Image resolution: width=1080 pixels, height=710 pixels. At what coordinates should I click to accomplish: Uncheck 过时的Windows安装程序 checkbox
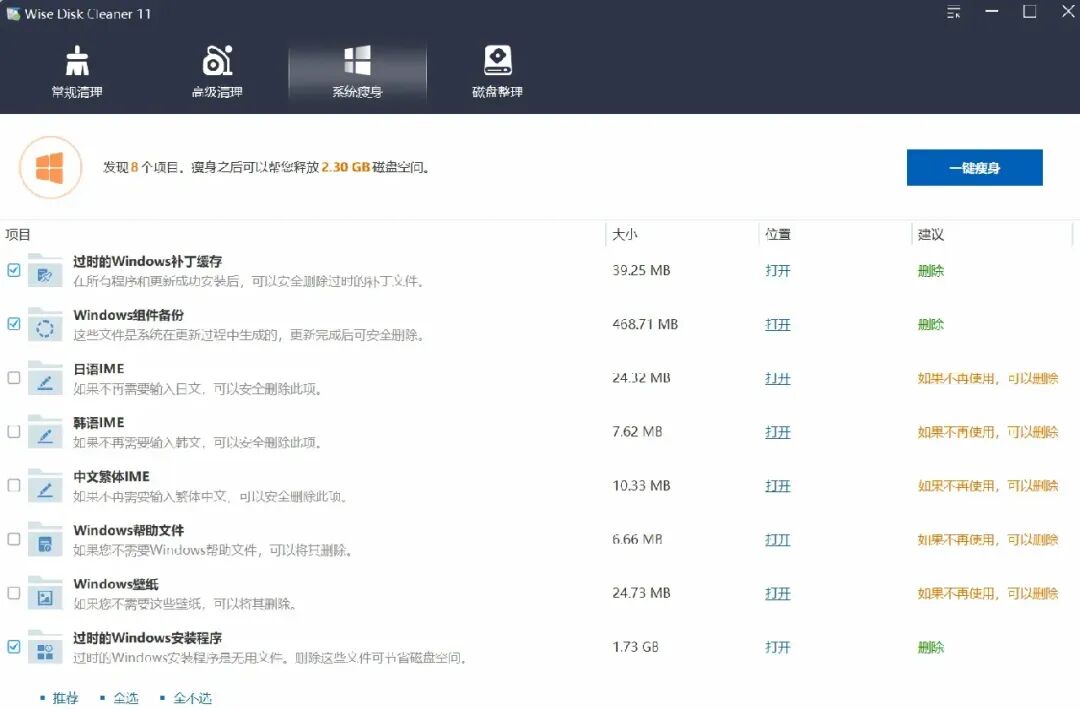[14, 646]
